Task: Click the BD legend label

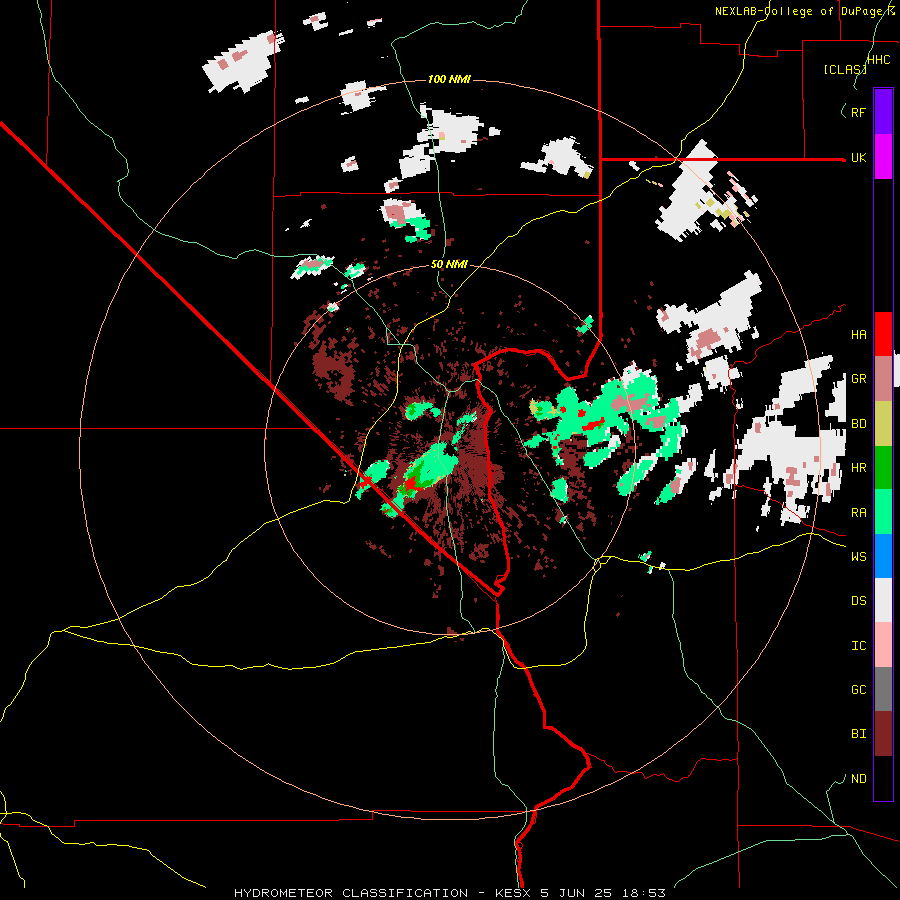Action: coord(858,424)
